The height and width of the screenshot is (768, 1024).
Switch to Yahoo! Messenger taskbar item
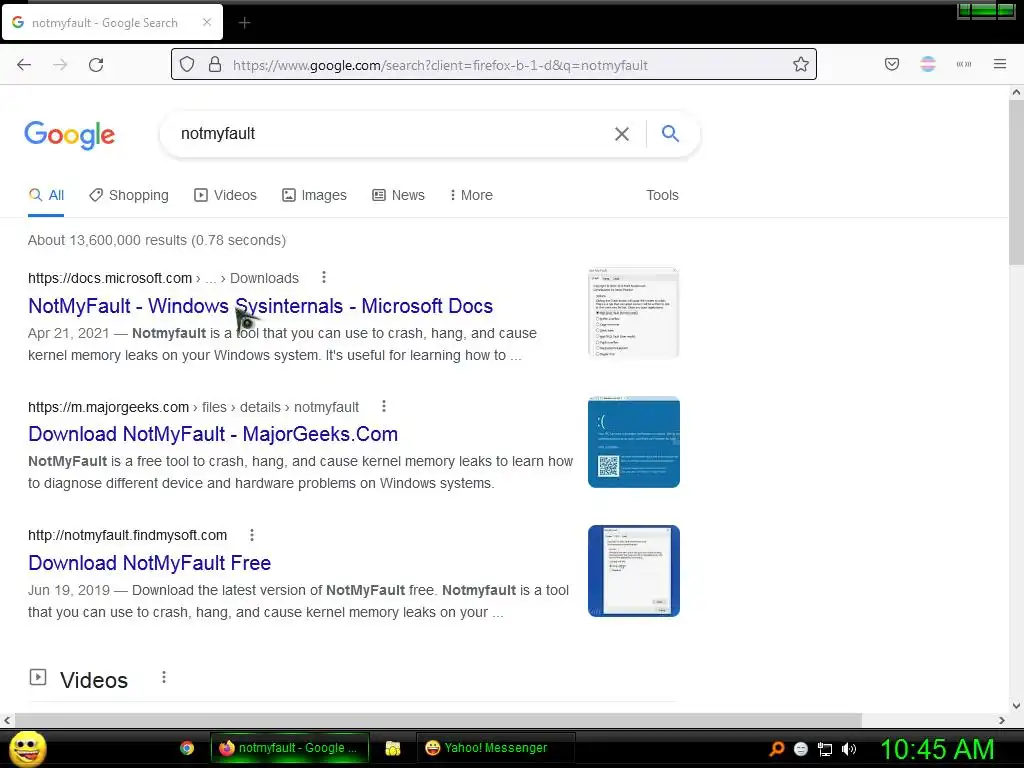pos(495,748)
